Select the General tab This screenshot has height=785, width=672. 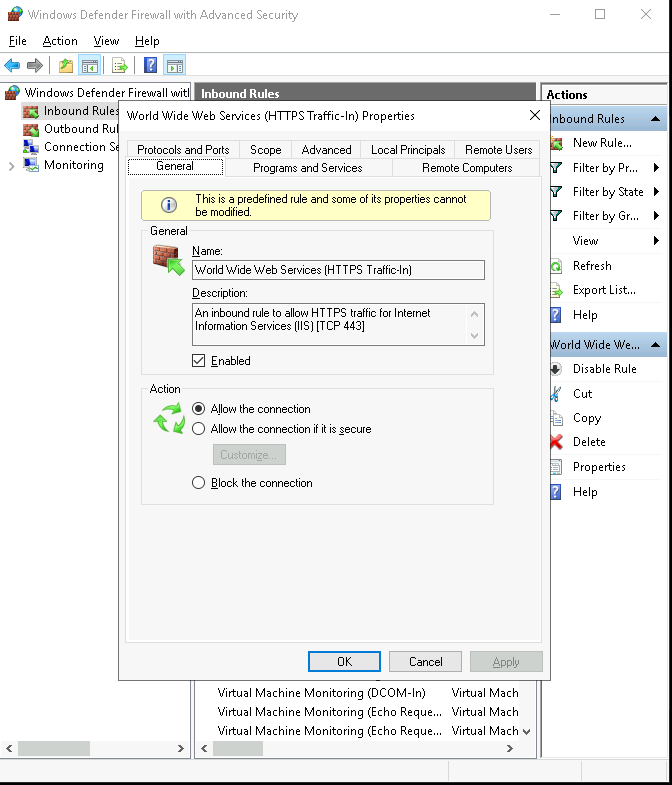pyautogui.click(x=175, y=166)
